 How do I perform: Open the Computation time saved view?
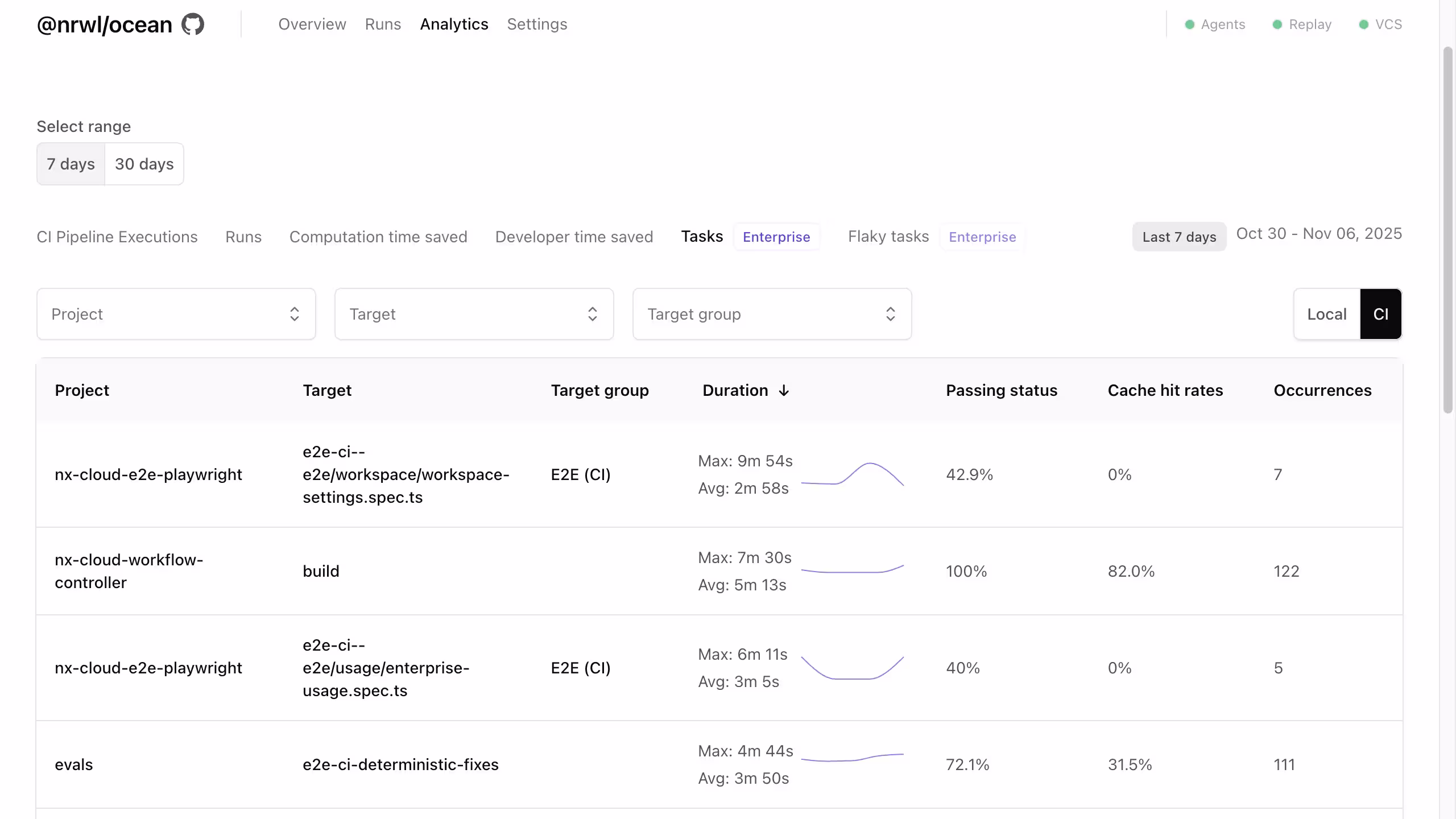click(378, 237)
